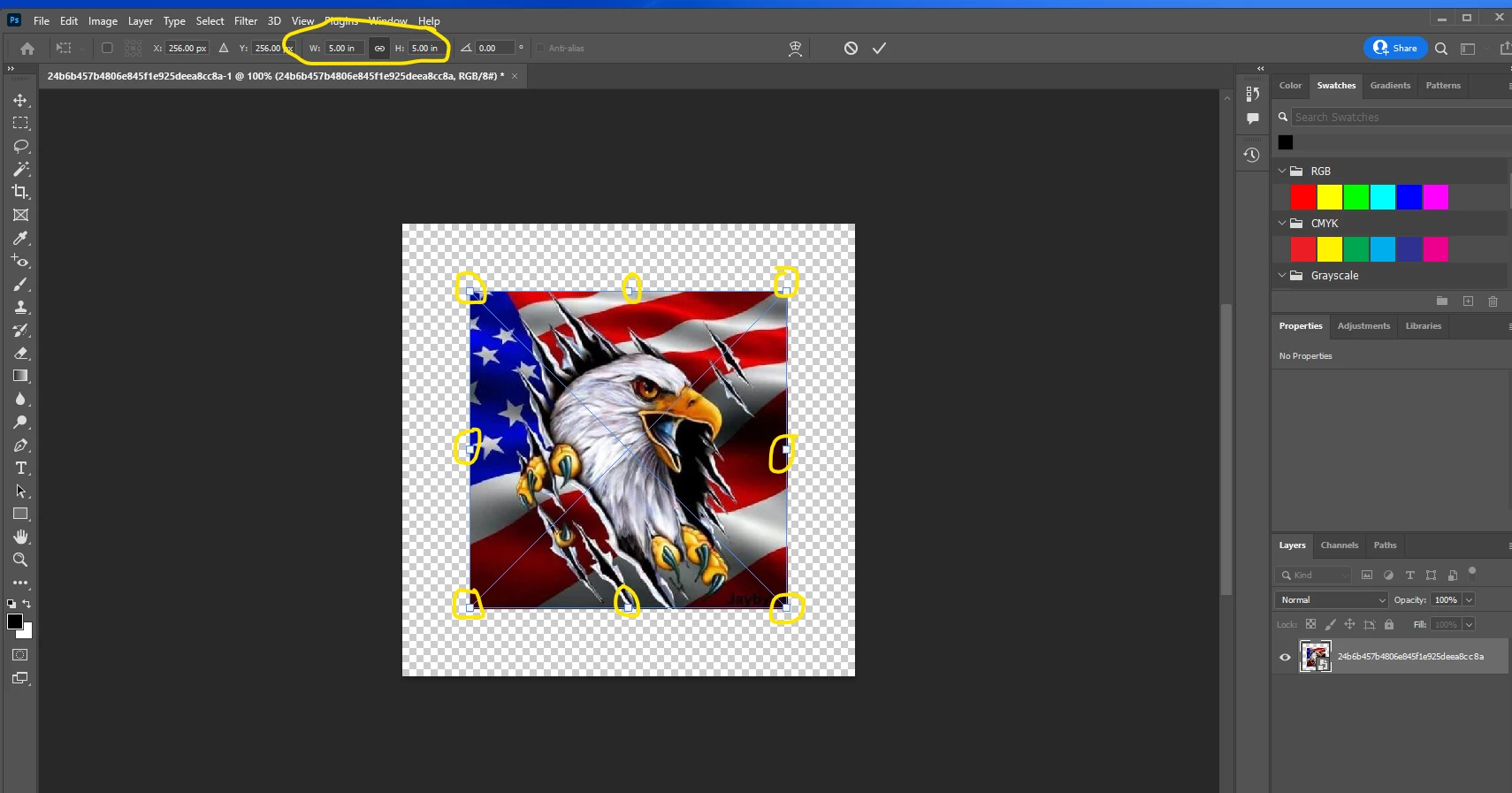Toggle lock all layer padlock
The width and height of the screenshot is (1512, 793).
(1389, 624)
